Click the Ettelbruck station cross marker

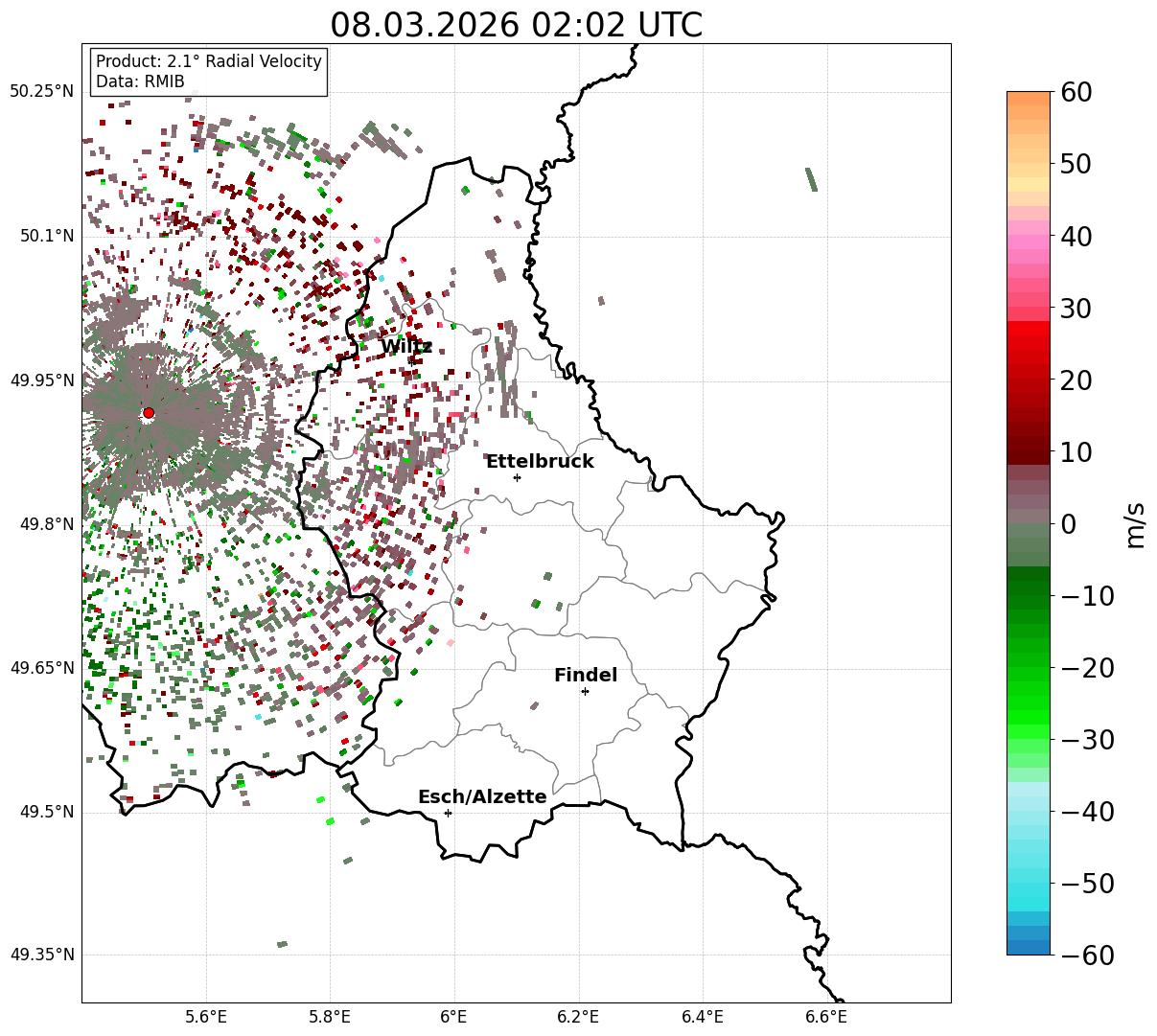pos(518,477)
